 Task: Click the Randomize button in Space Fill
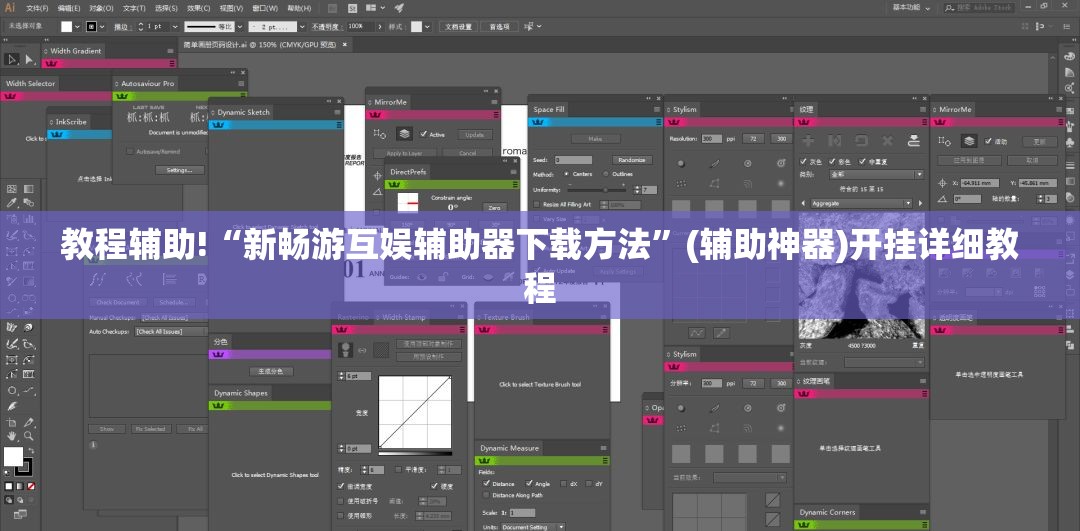tap(632, 160)
